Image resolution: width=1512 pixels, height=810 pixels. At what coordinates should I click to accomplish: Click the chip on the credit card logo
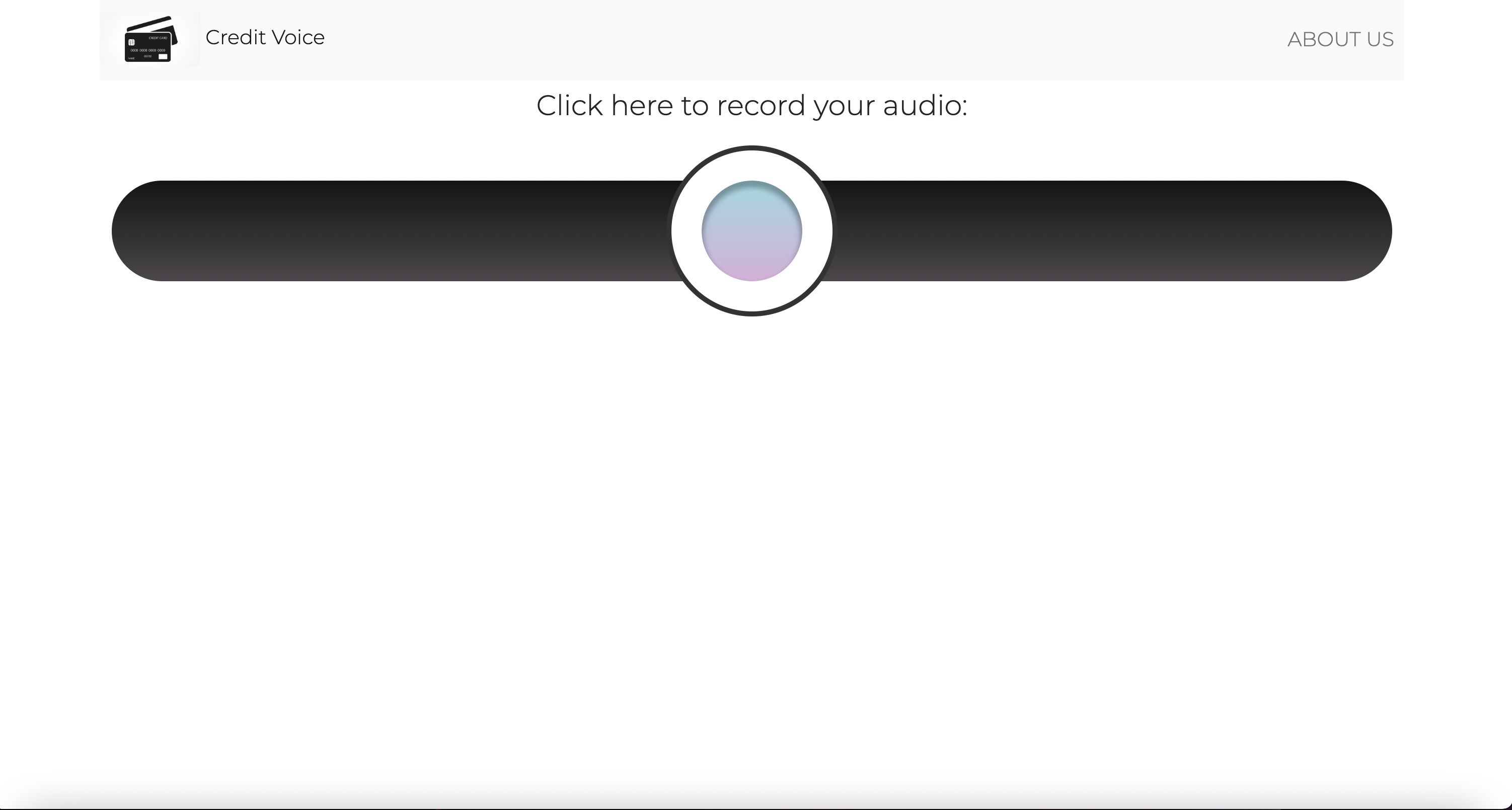coord(131,42)
